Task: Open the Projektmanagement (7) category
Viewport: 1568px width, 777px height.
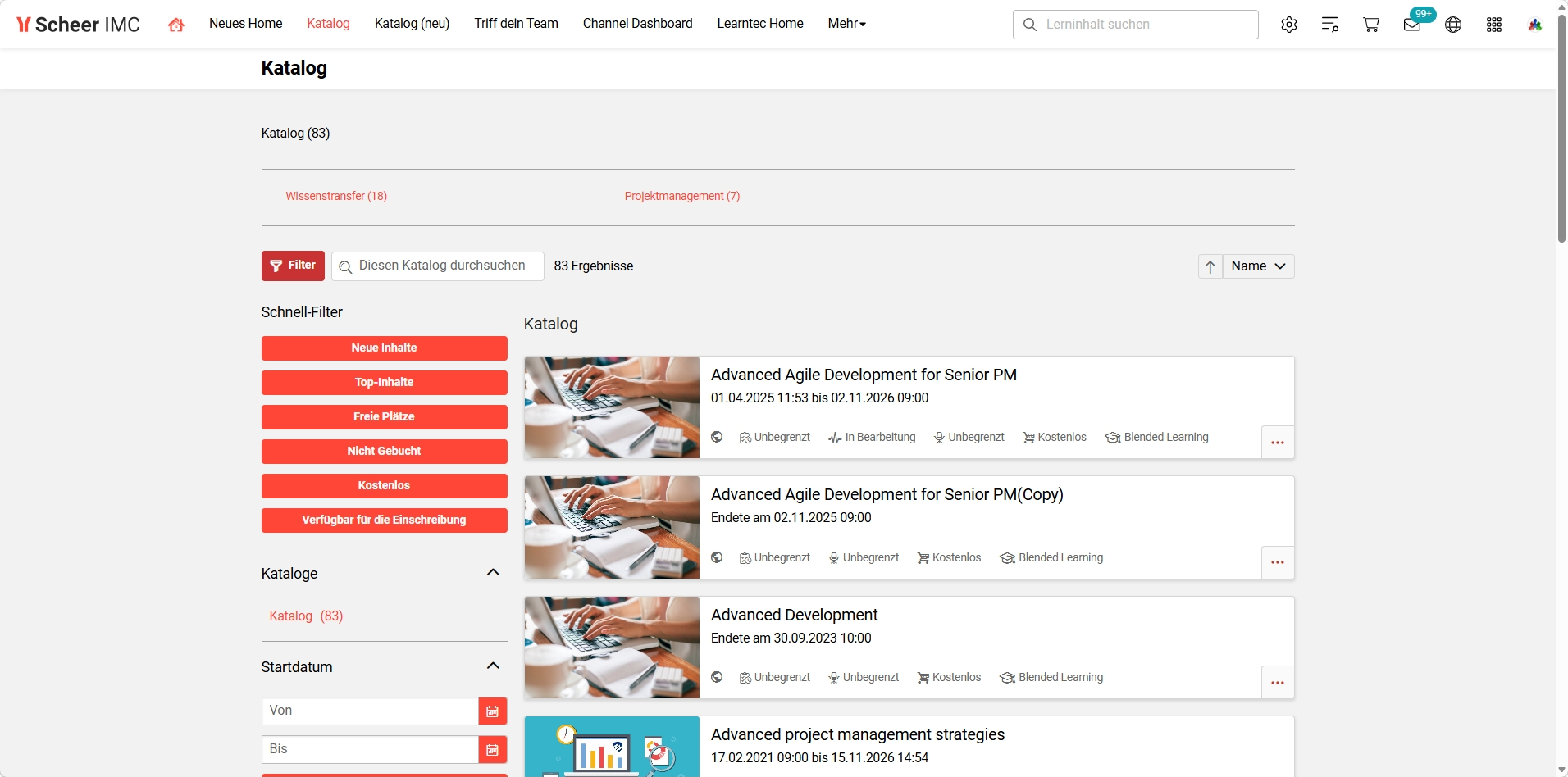Action: tap(682, 196)
